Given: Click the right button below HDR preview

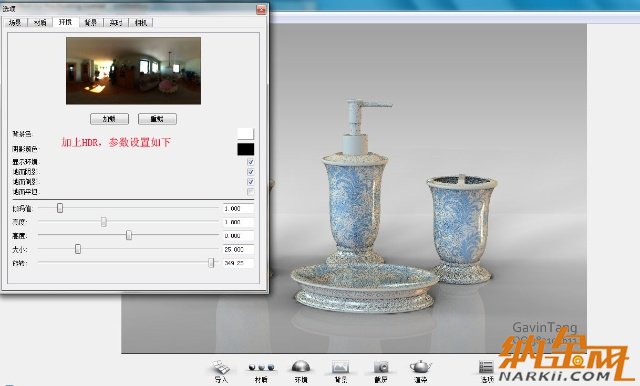Looking at the screenshot, I should click(x=157, y=119).
